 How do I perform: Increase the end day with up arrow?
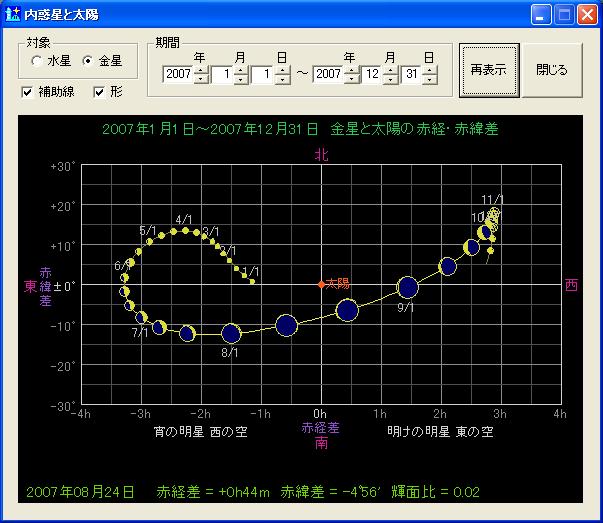430,69
